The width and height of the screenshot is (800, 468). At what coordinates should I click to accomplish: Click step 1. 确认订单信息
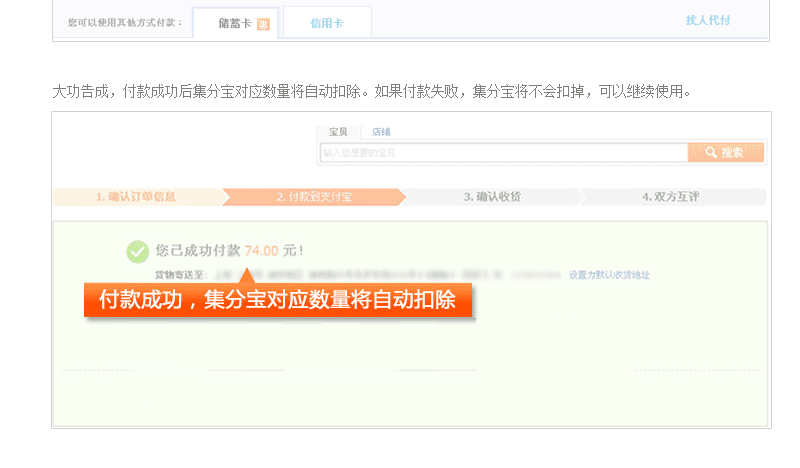(137, 197)
